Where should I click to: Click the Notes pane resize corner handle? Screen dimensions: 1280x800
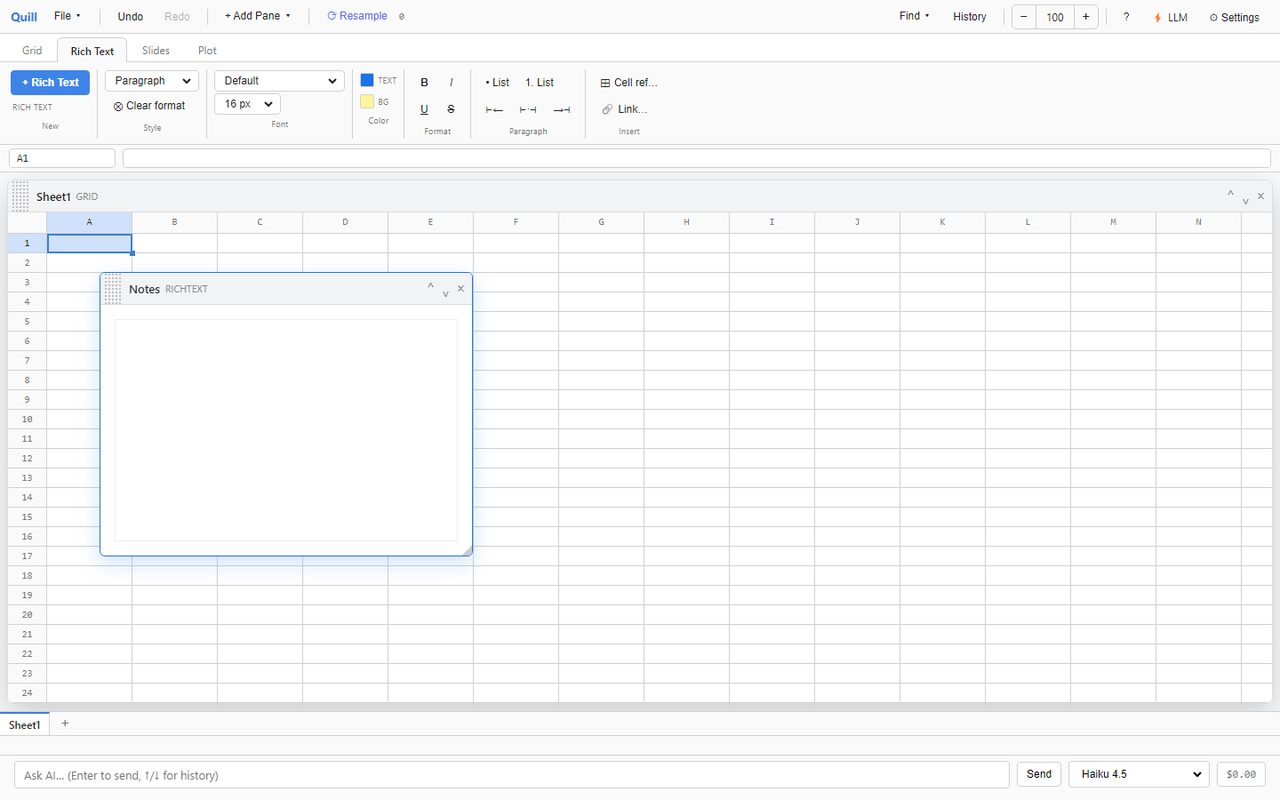tap(466, 550)
